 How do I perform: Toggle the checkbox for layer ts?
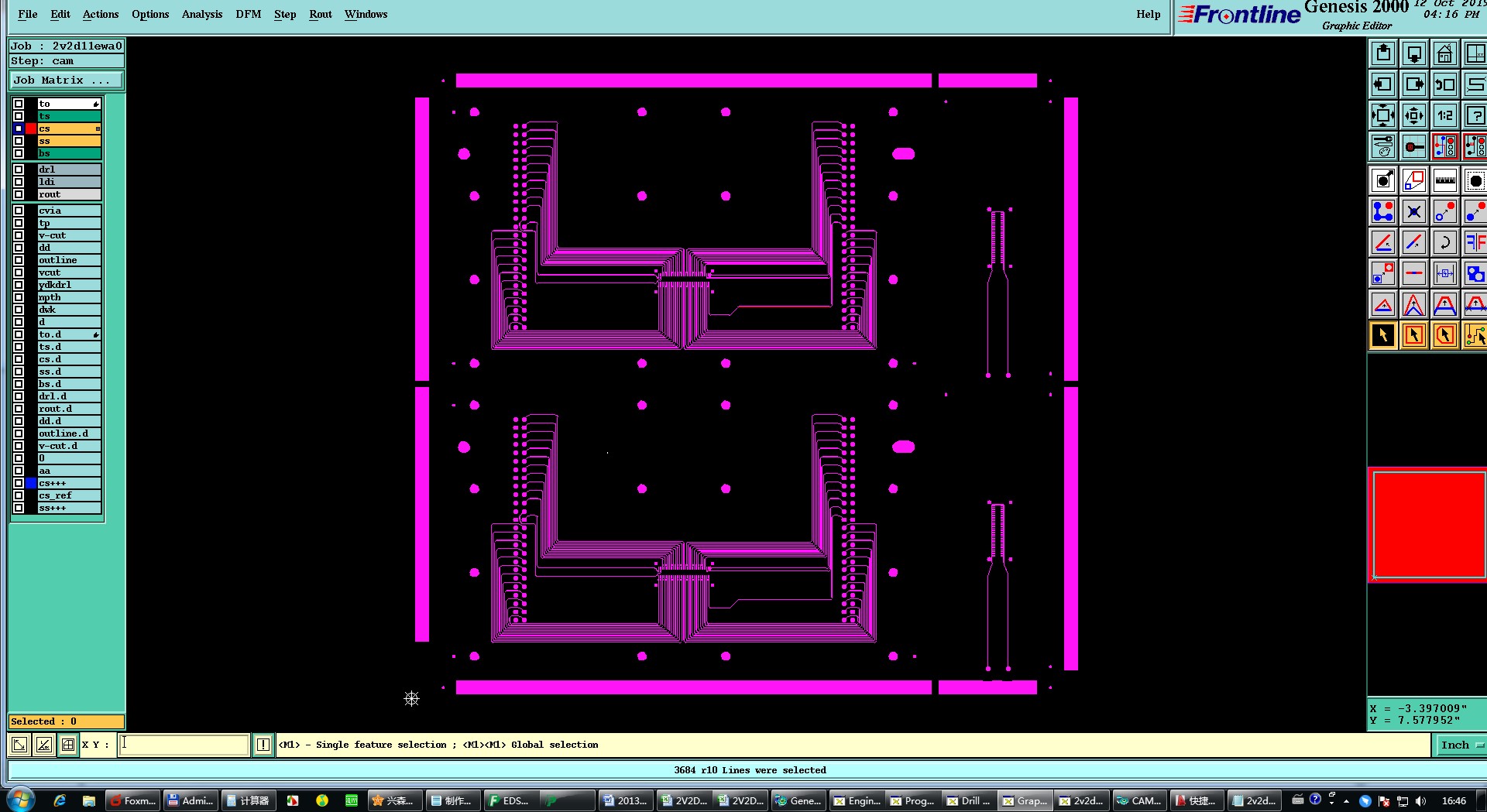pos(19,116)
